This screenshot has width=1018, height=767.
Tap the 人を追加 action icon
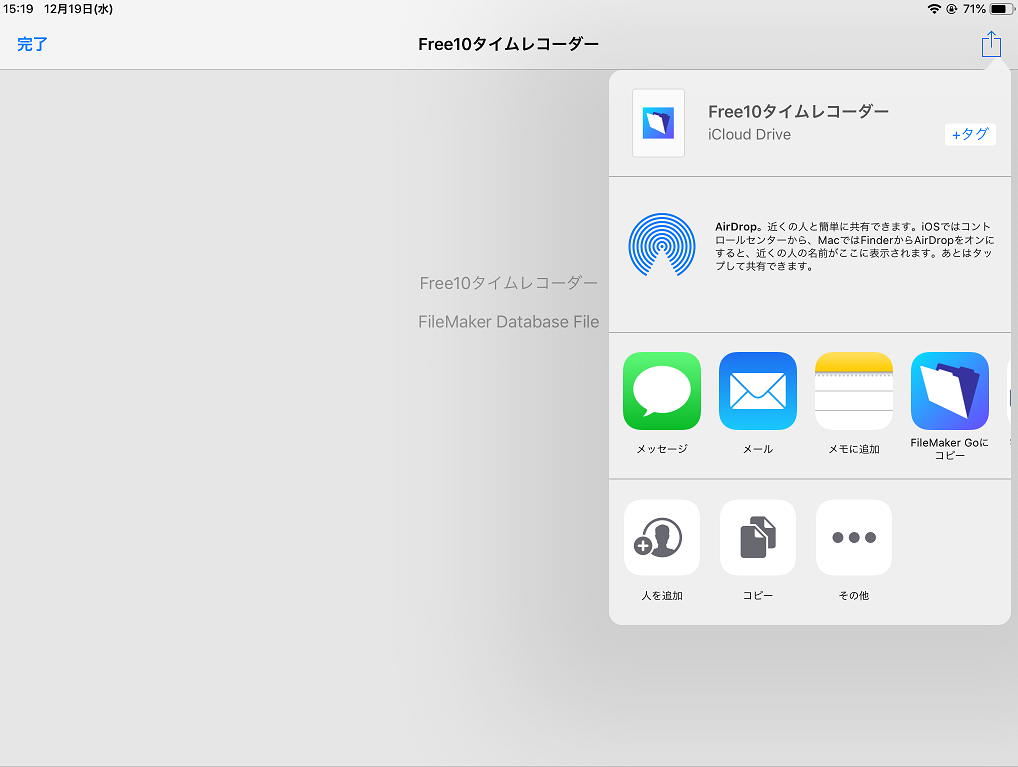[x=662, y=537]
